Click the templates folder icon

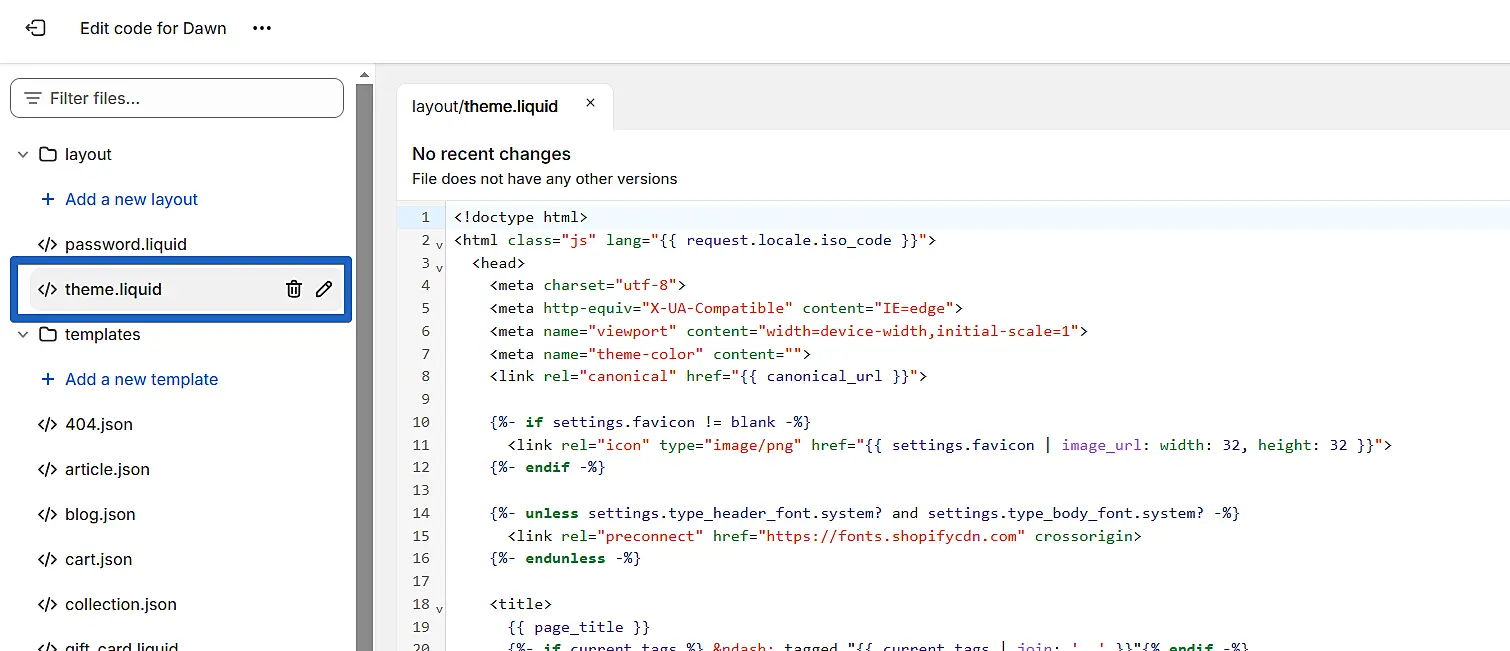click(47, 334)
